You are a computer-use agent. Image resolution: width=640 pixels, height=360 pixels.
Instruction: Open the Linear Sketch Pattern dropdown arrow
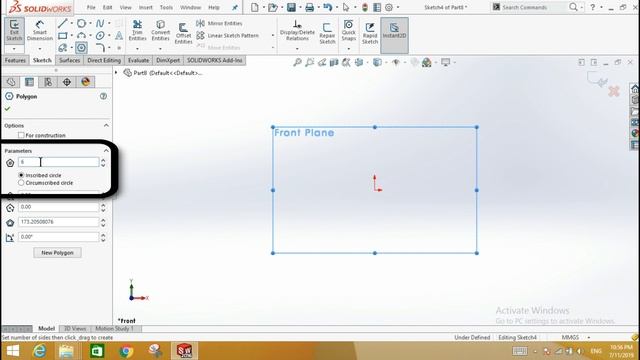point(273,36)
